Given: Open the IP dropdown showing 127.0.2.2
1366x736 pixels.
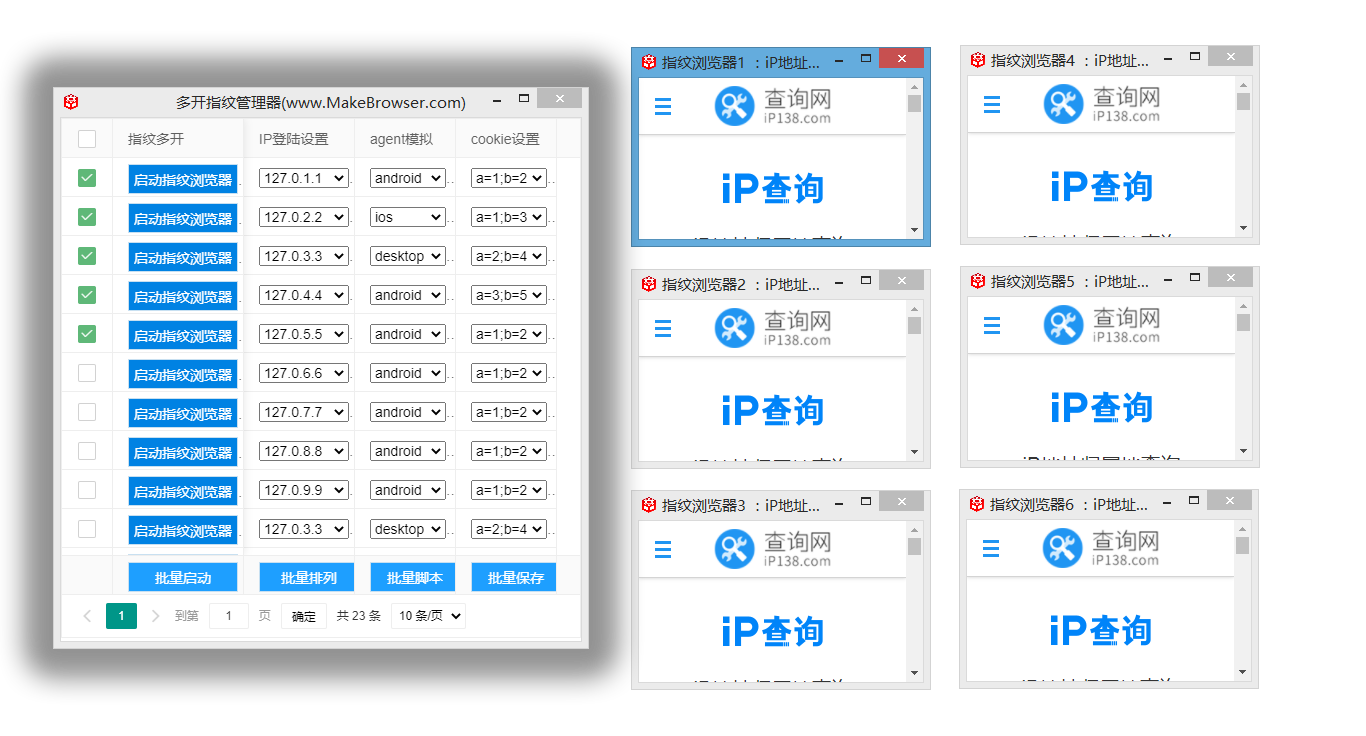Looking at the screenshot, I should [x=304, y=217].
